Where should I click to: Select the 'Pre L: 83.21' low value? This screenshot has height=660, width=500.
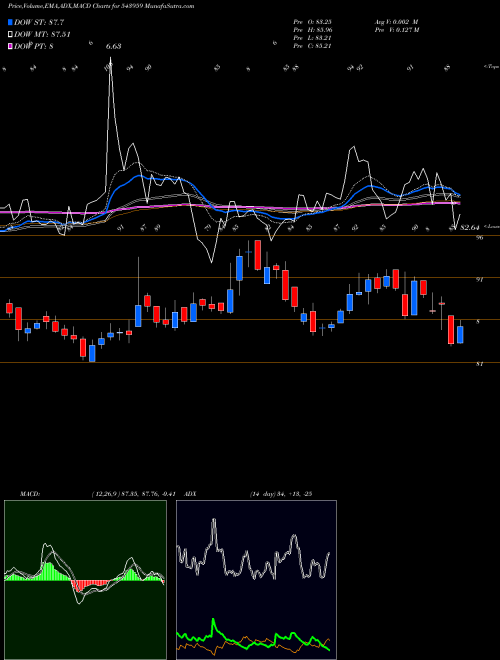[312, 38]
